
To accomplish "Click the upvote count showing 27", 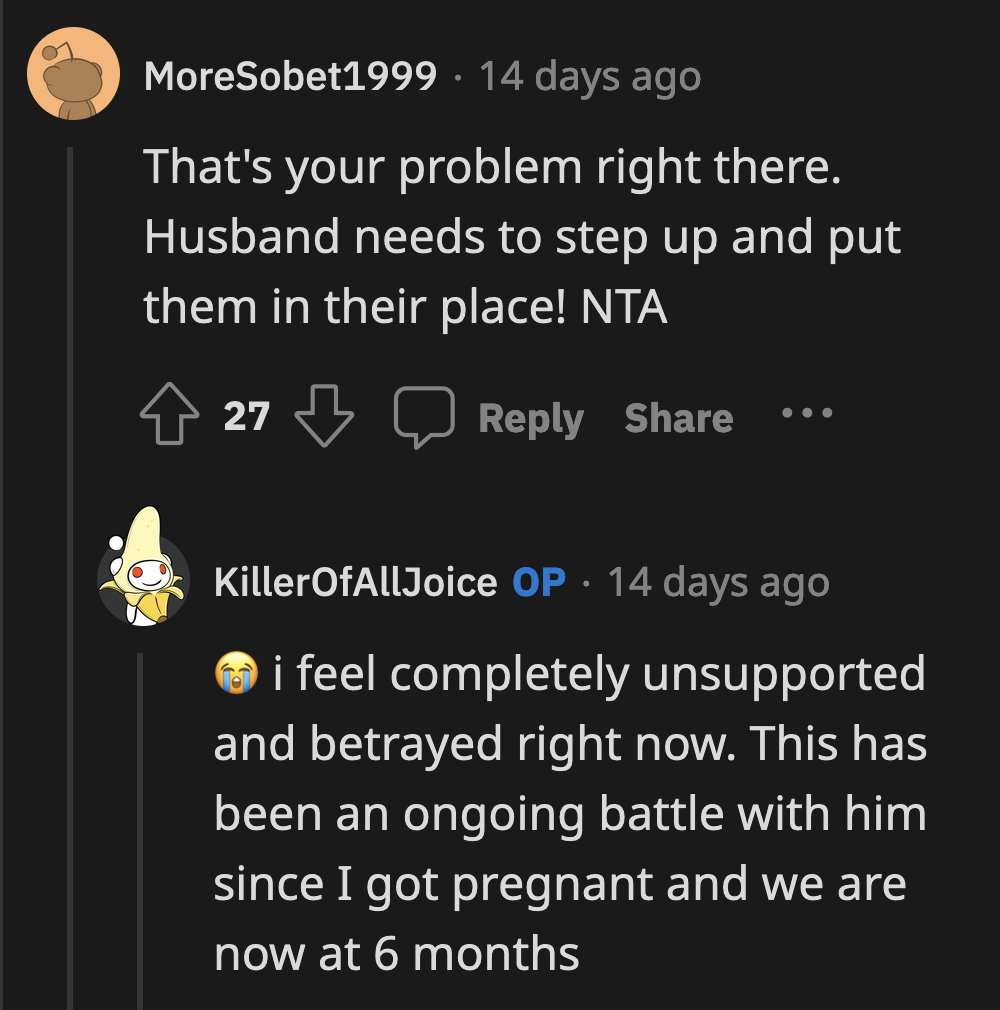I will pyautogui.click(x=248, y=416).
